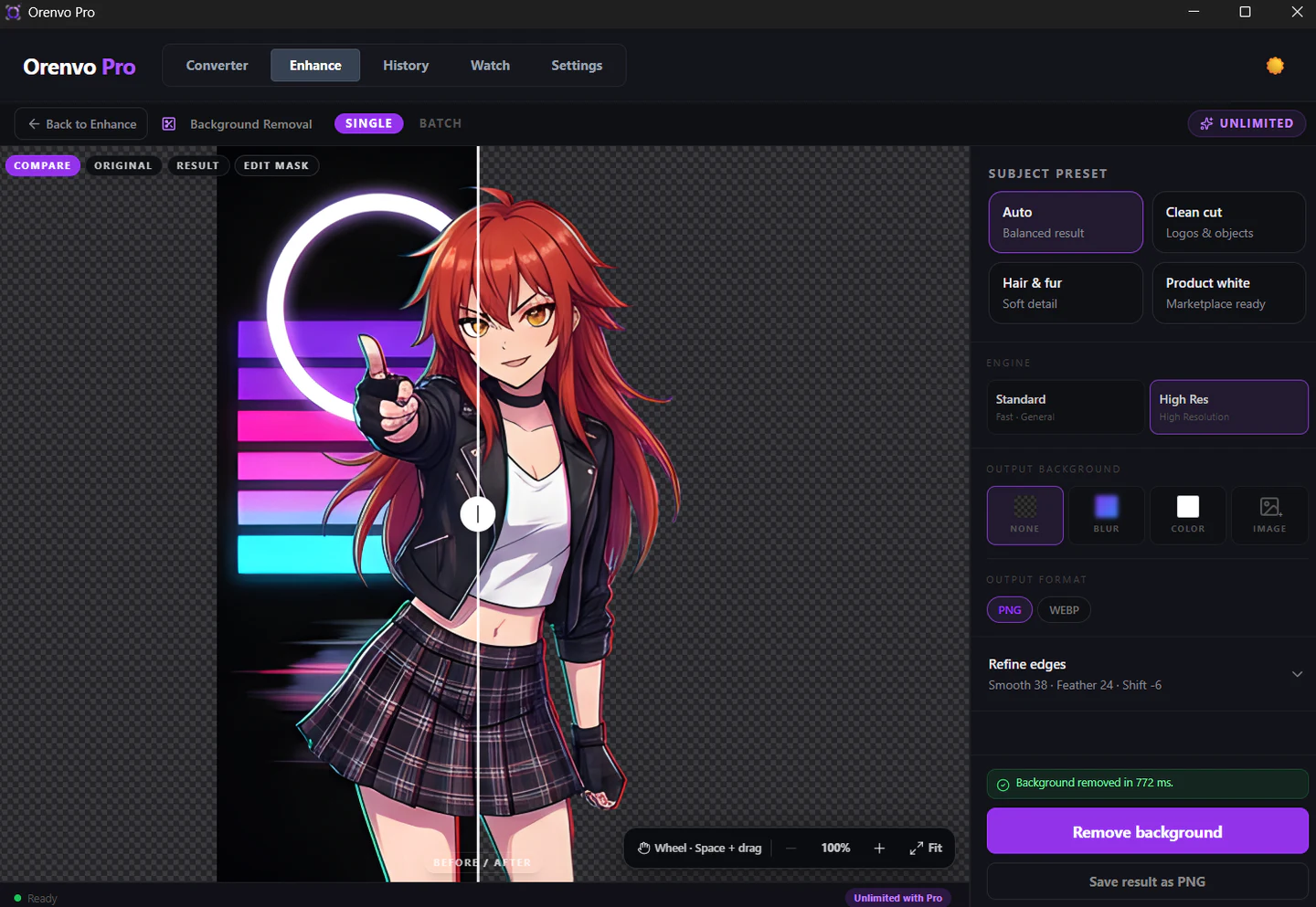Click the green Ready status dot
Screen dimensions: 1316x907
pyautogui.click(x=17, y=898)
